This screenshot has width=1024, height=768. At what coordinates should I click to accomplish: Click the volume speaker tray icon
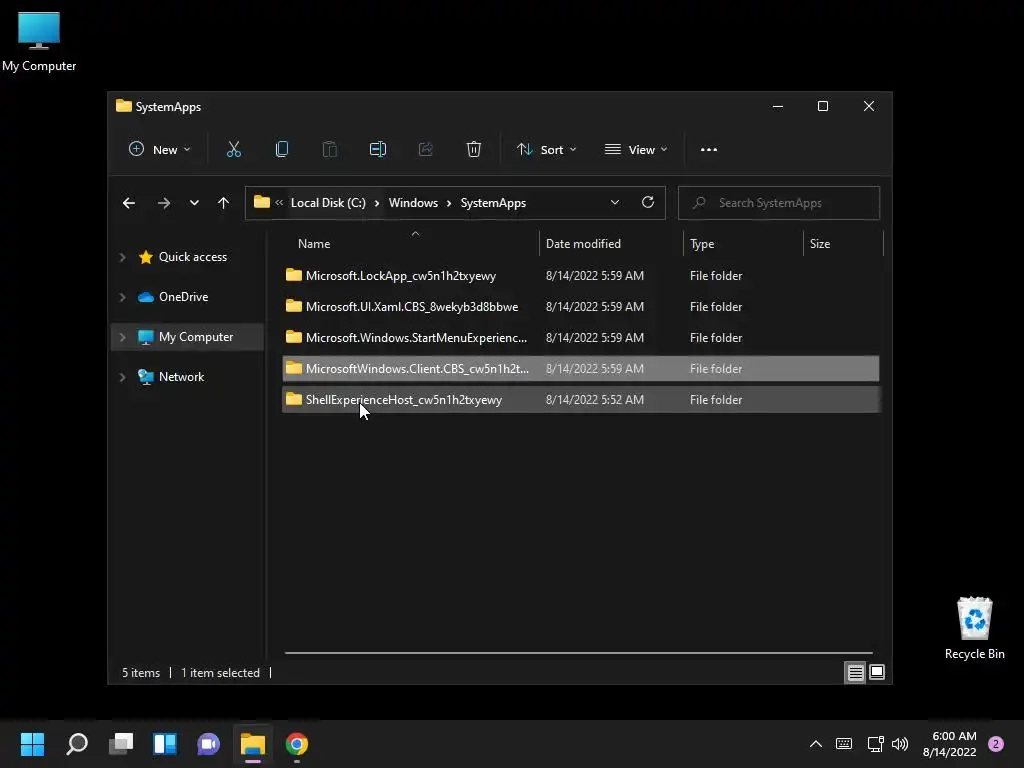point(900,744)
